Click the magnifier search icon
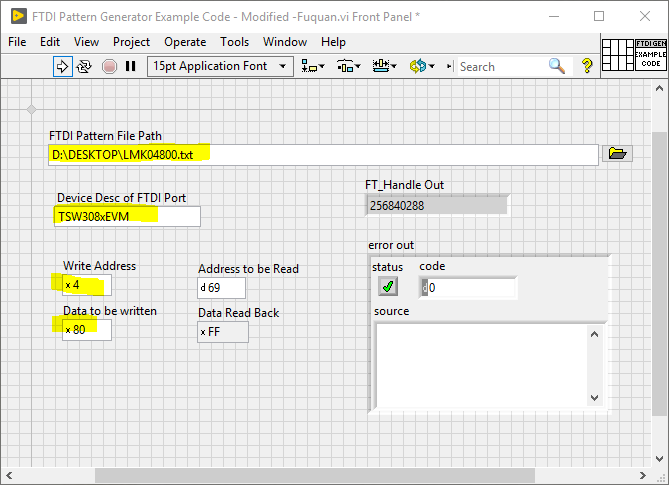The image size is (669, 485). 557,66
